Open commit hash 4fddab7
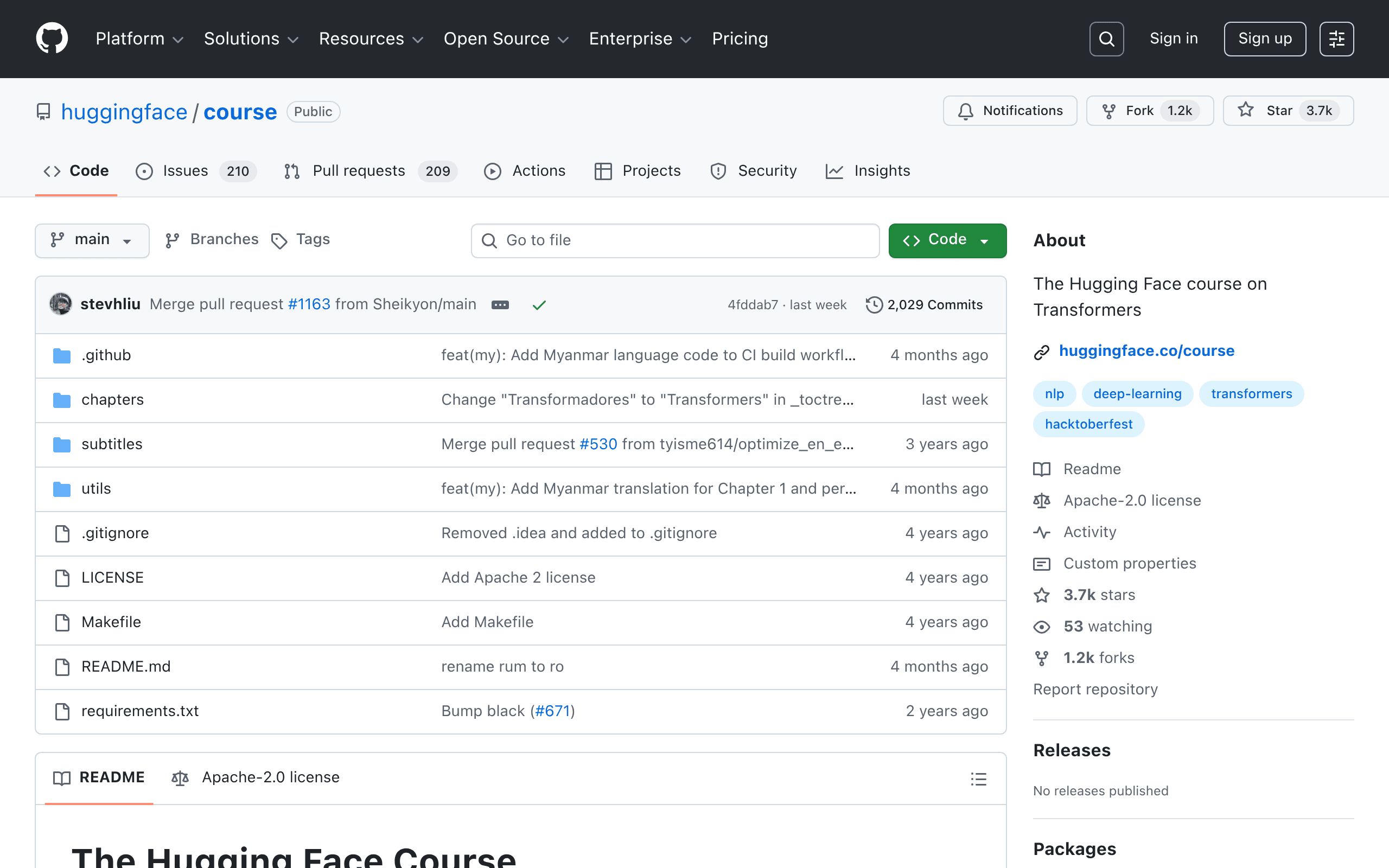 coord(753,305)
